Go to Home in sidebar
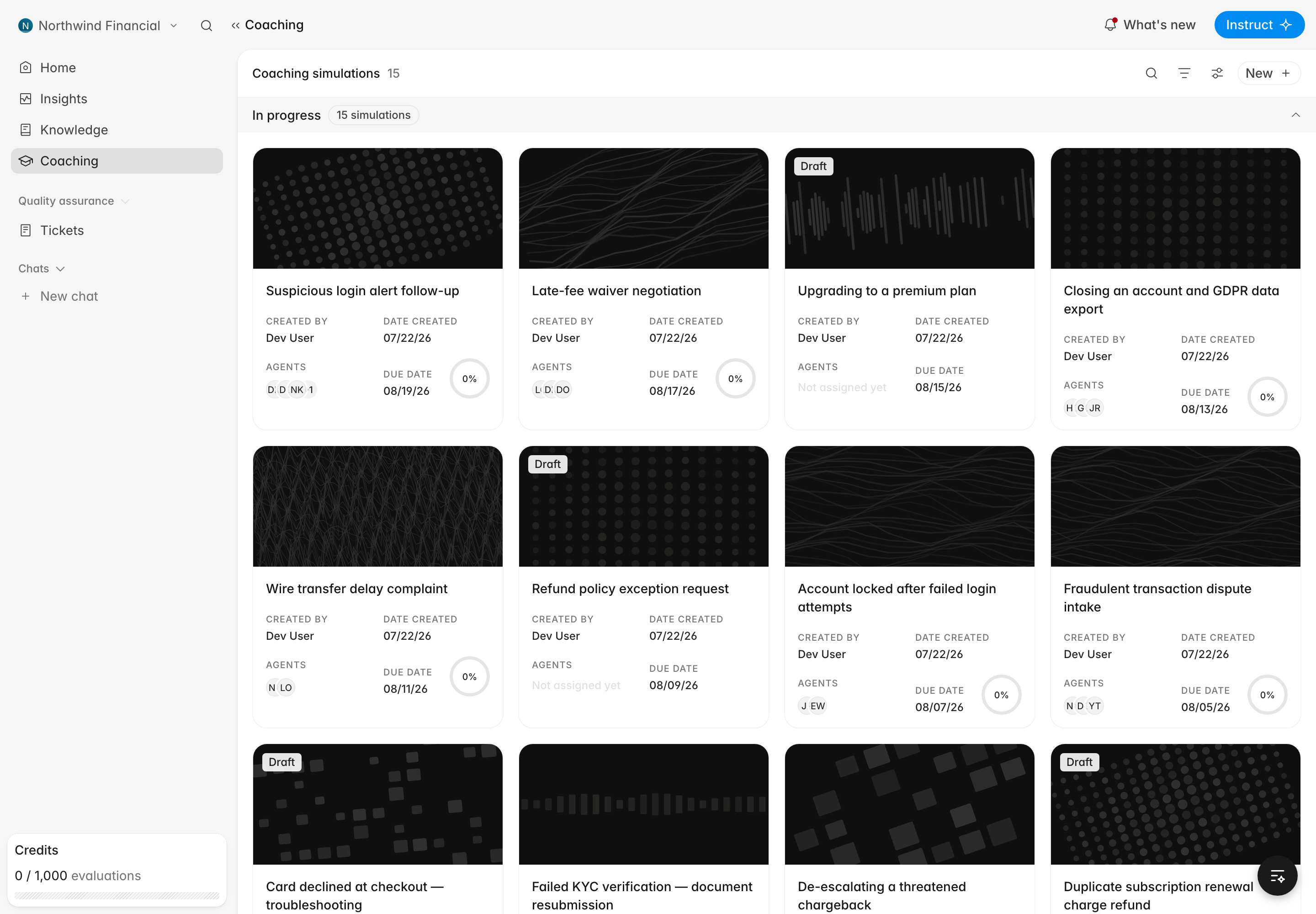This screenshot has height=914, width=1316. click(117, 68)
